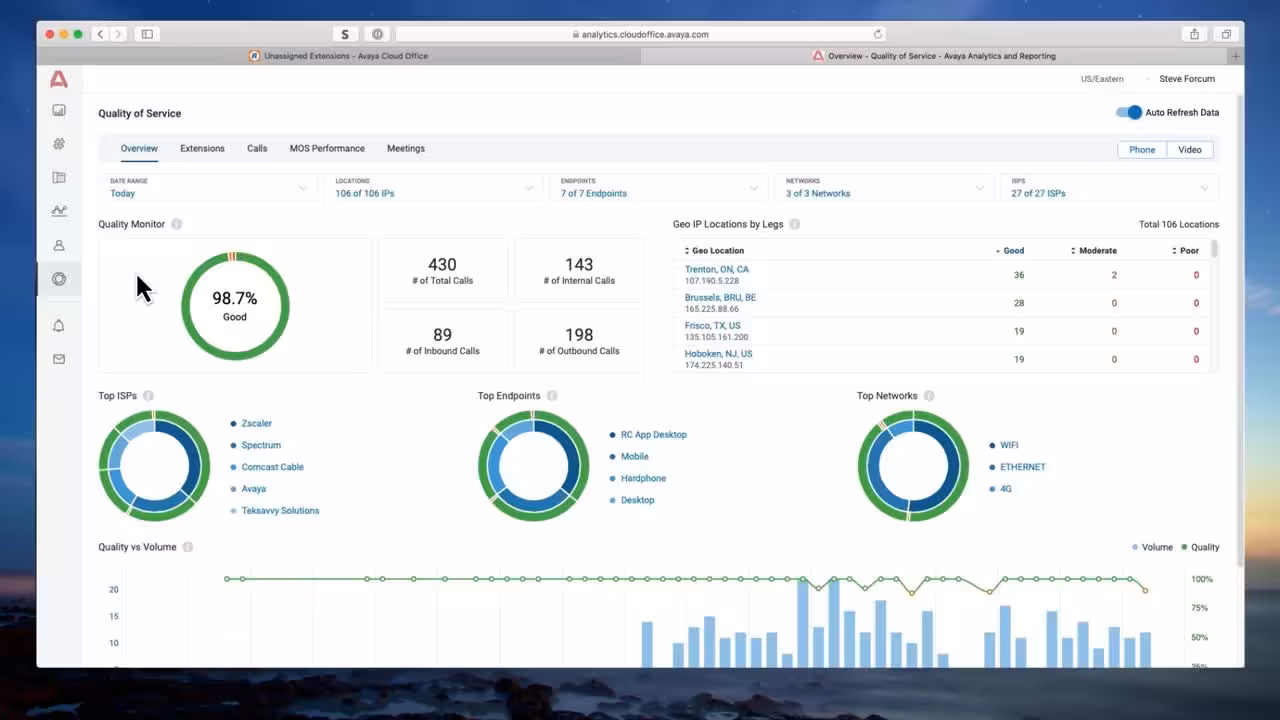1280x720 pixels.
Task: Open the envelope messages icon
Action: coord(59,359)
